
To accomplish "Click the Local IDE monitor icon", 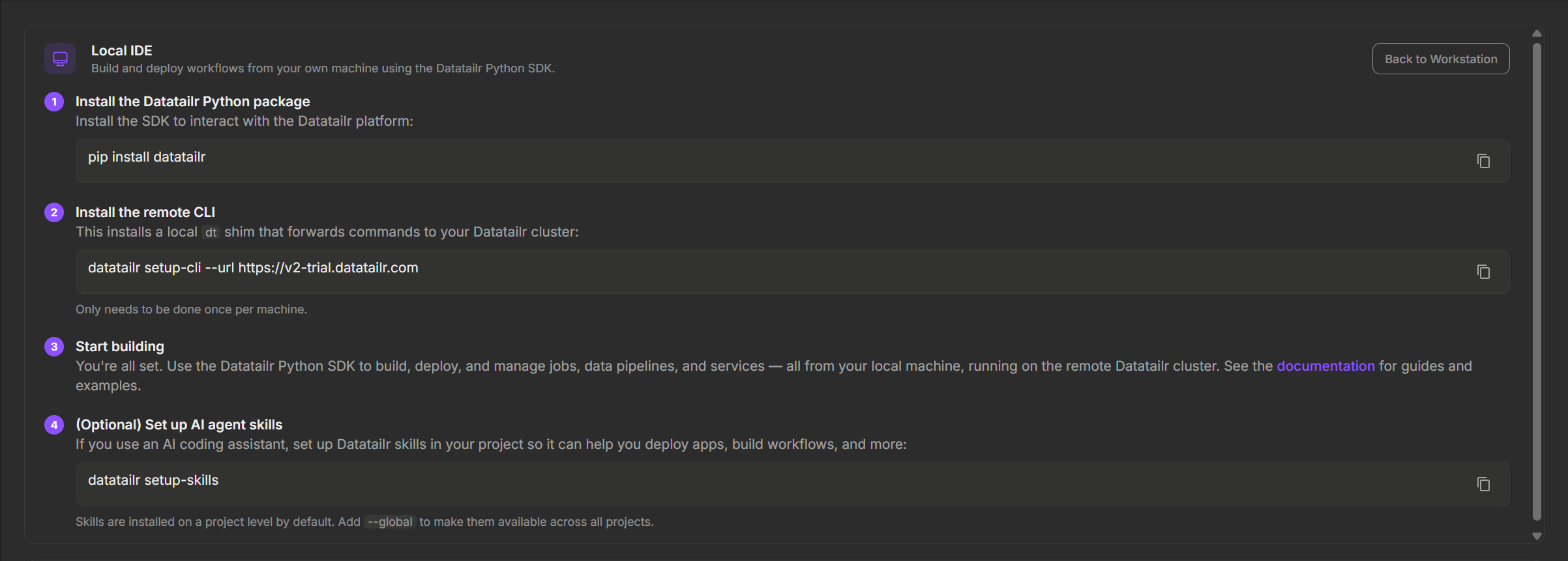I will pyautogui.click(x=60, y=59).
